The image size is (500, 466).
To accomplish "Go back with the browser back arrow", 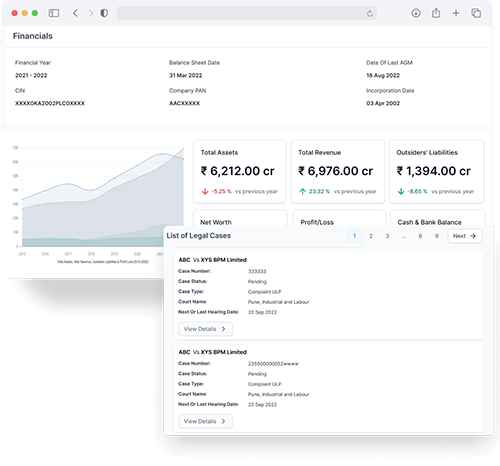I will (75, 13).
